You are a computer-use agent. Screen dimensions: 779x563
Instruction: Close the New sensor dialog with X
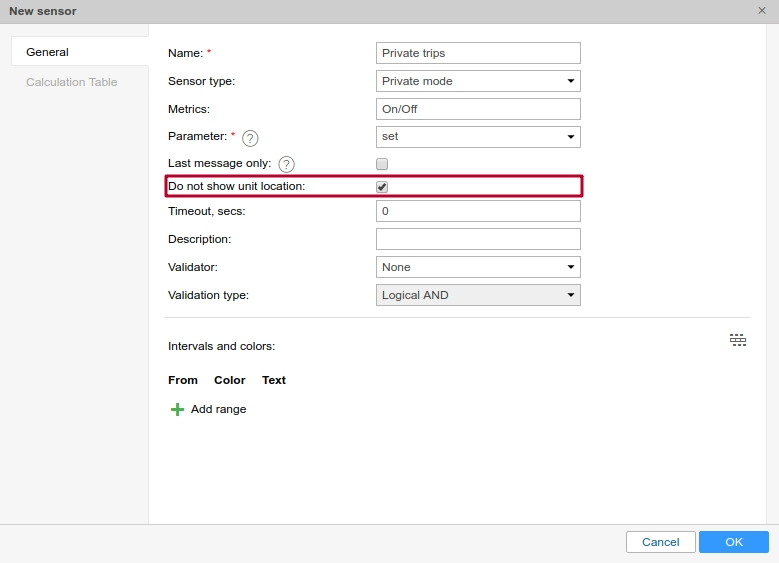click(762, 10)
